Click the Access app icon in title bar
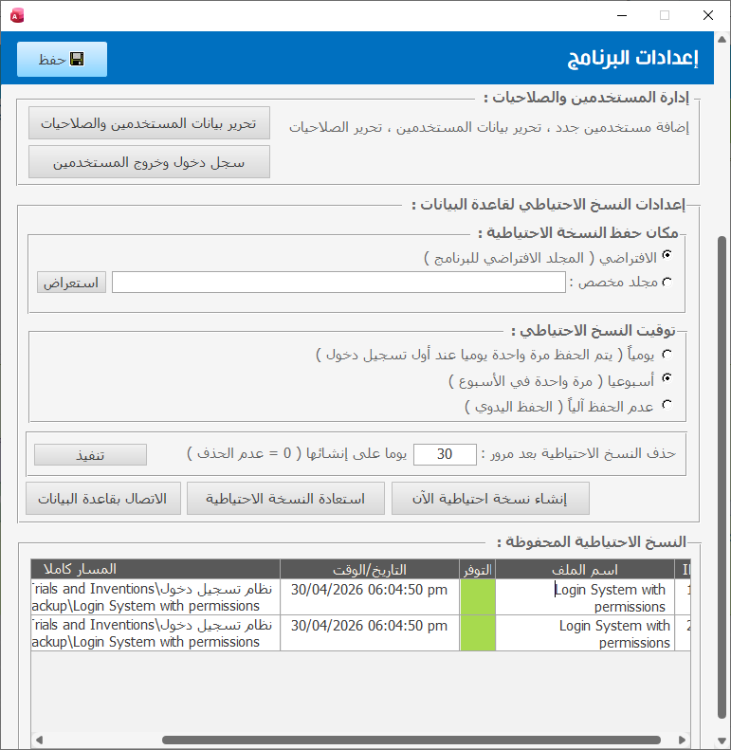The width and height of the screenshot is (731, 750). pos(17,15)
